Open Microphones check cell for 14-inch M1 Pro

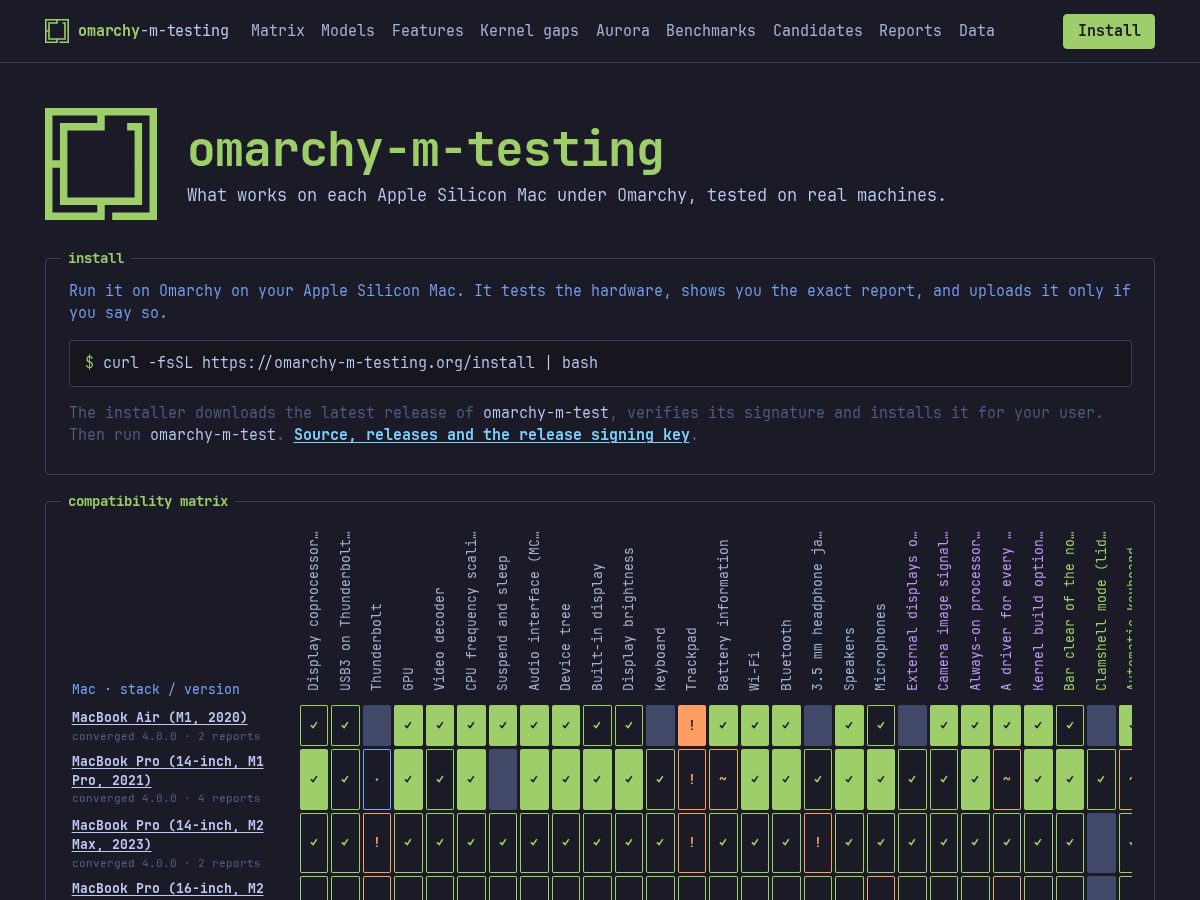coord(881,779)
